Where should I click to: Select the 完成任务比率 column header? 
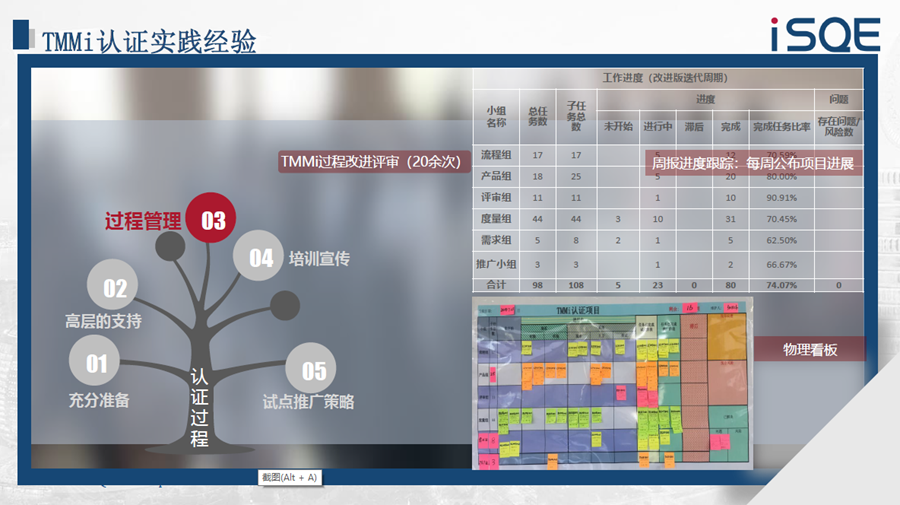pyautogui.click(x=781, y=126)
